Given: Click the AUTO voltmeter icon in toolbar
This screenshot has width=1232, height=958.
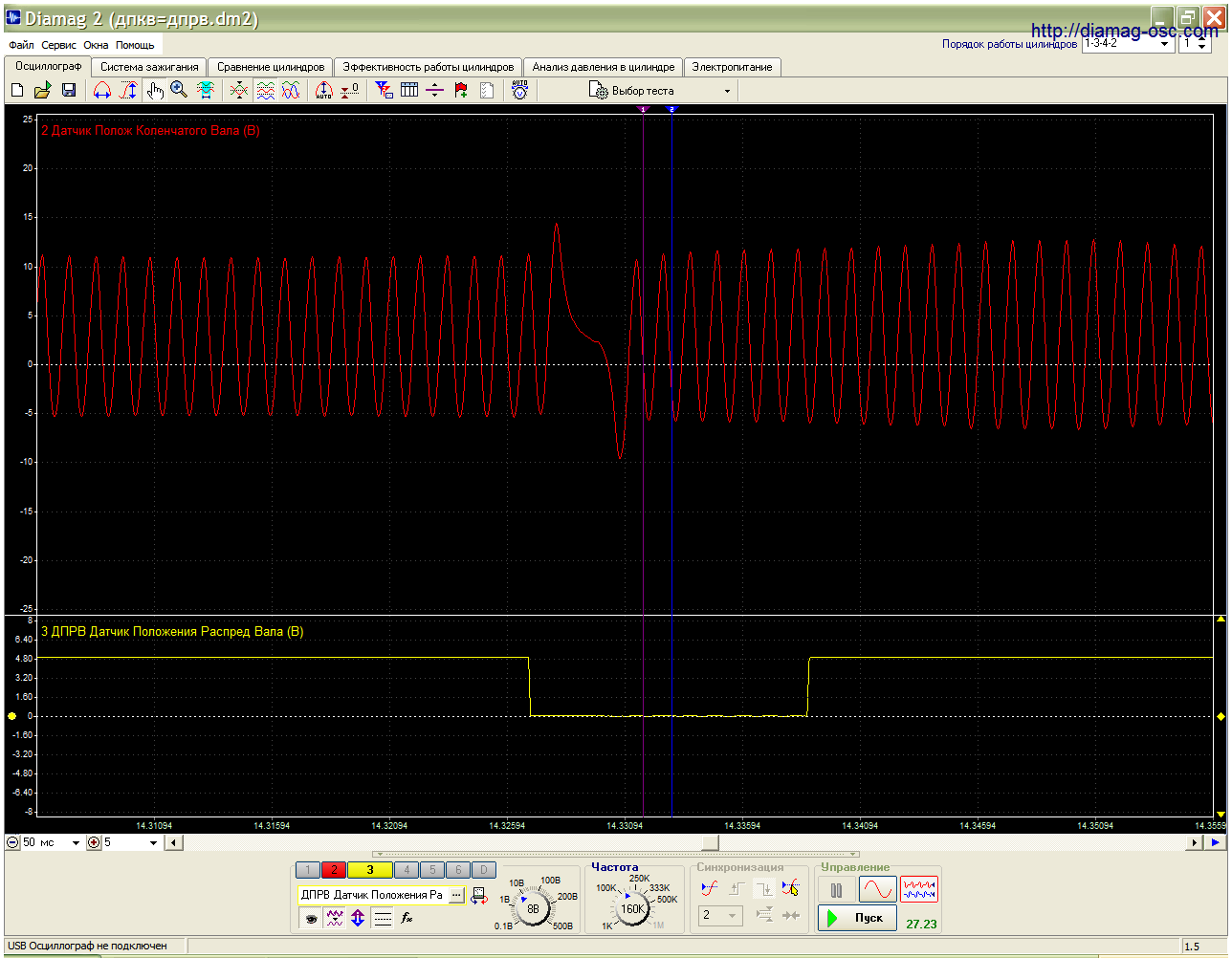Looking at the screenshot, I should (x=519, y=90).
